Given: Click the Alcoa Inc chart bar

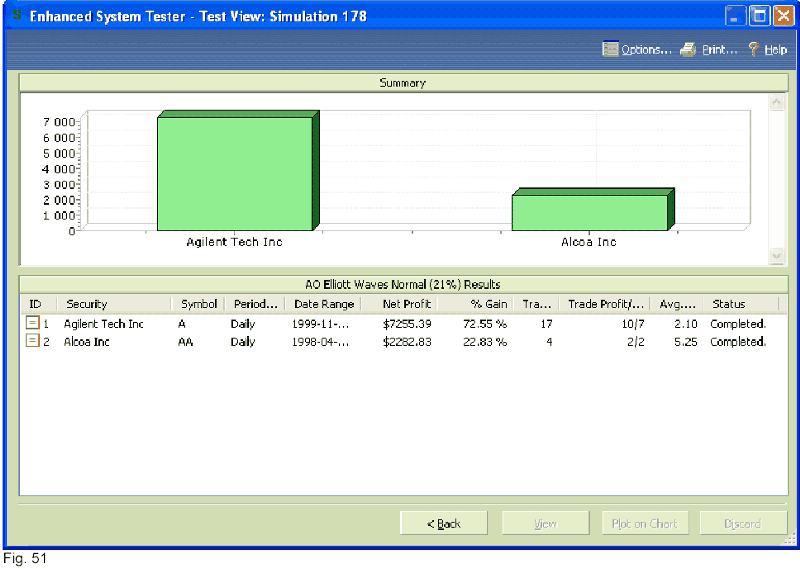Looking at the screenshot, I should (593, 209).
